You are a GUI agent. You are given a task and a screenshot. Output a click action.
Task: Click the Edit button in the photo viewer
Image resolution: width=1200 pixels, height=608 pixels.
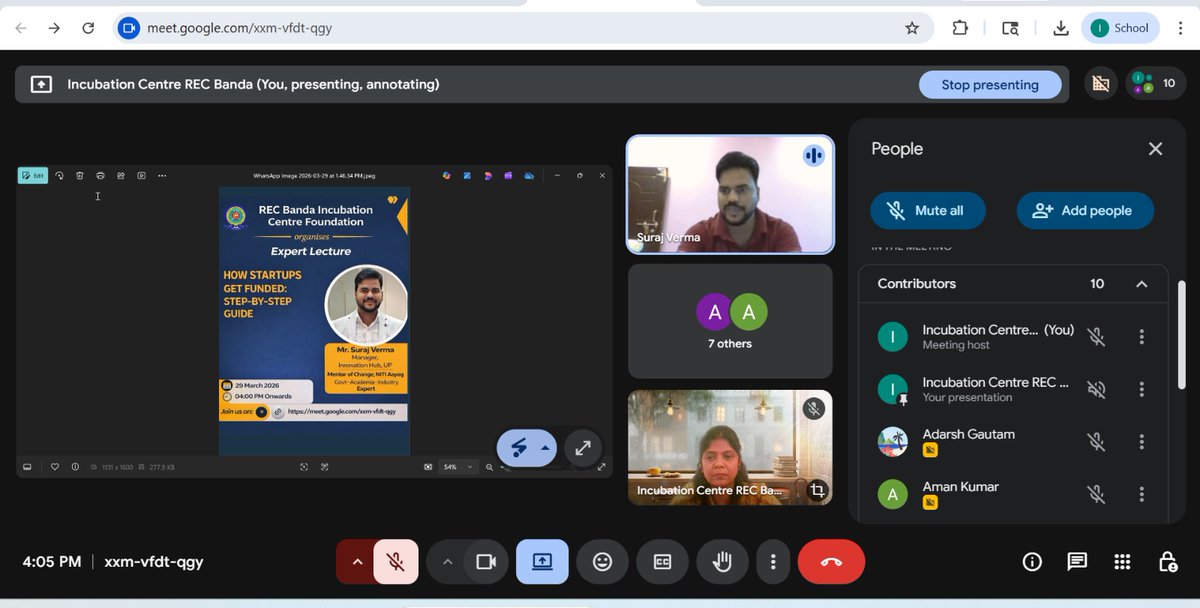pyautogui.click(x=33, y=175)
